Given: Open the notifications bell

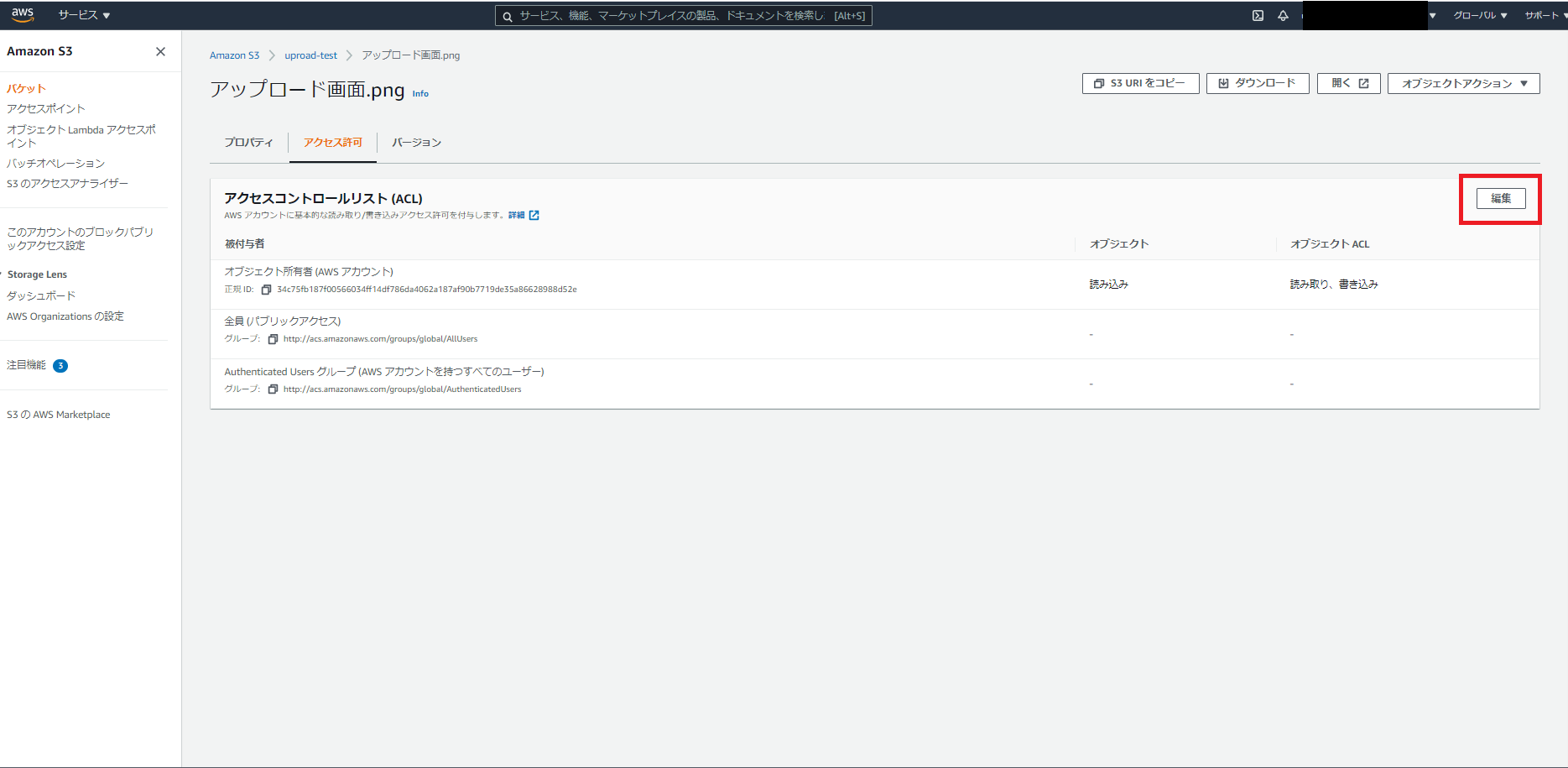Looking at the screenshot, I should (1283, 15).
